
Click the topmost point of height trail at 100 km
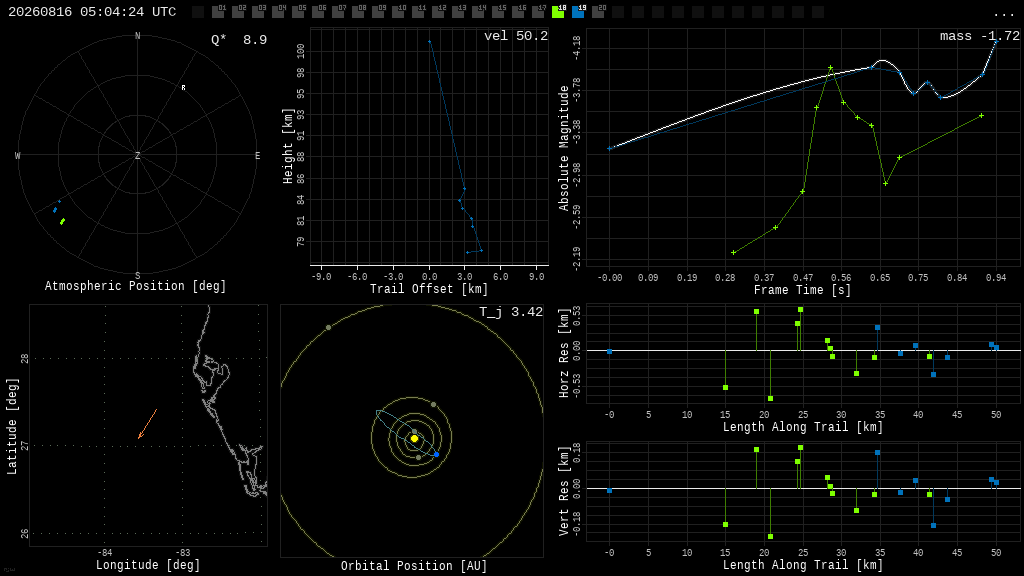429,42
